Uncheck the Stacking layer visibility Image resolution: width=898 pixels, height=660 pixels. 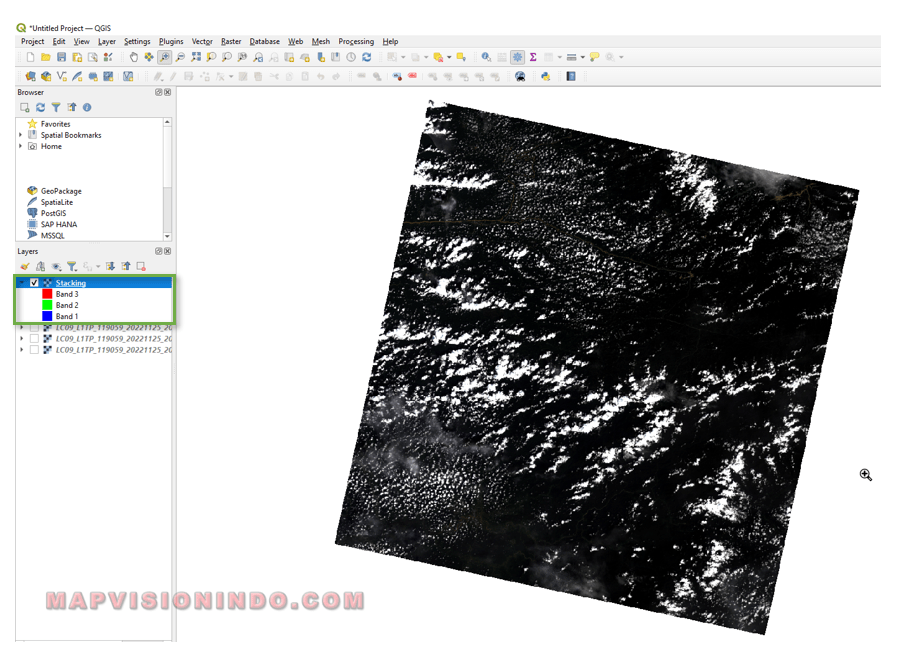[x=35, y=283]
